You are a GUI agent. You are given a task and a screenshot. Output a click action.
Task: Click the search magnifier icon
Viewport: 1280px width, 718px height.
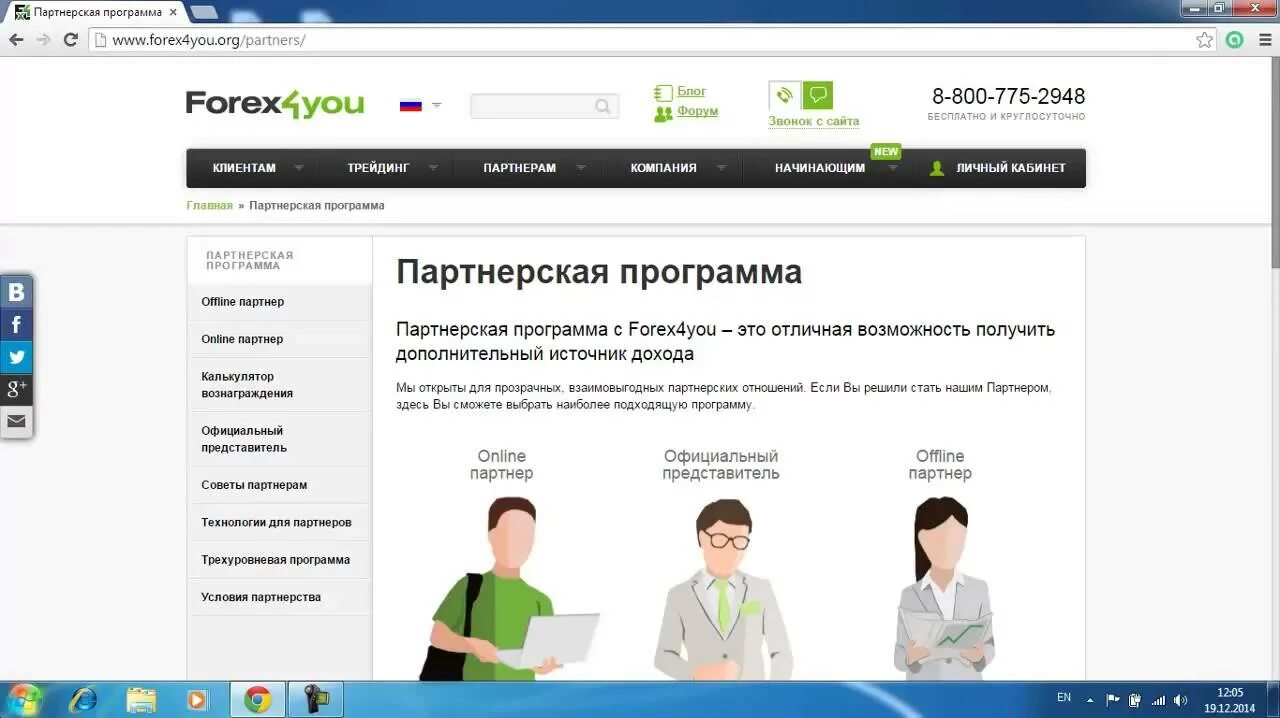point(603,106)
